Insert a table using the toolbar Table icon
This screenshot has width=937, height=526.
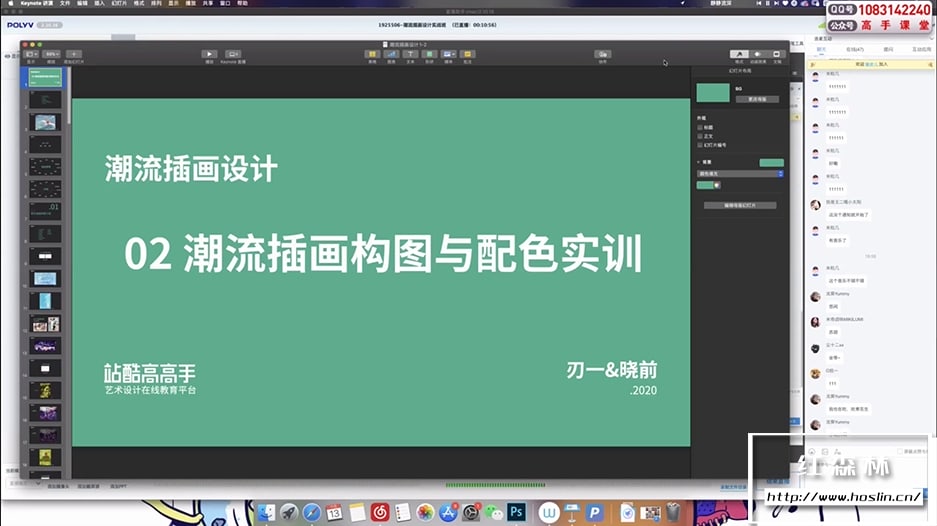(372, 54)
